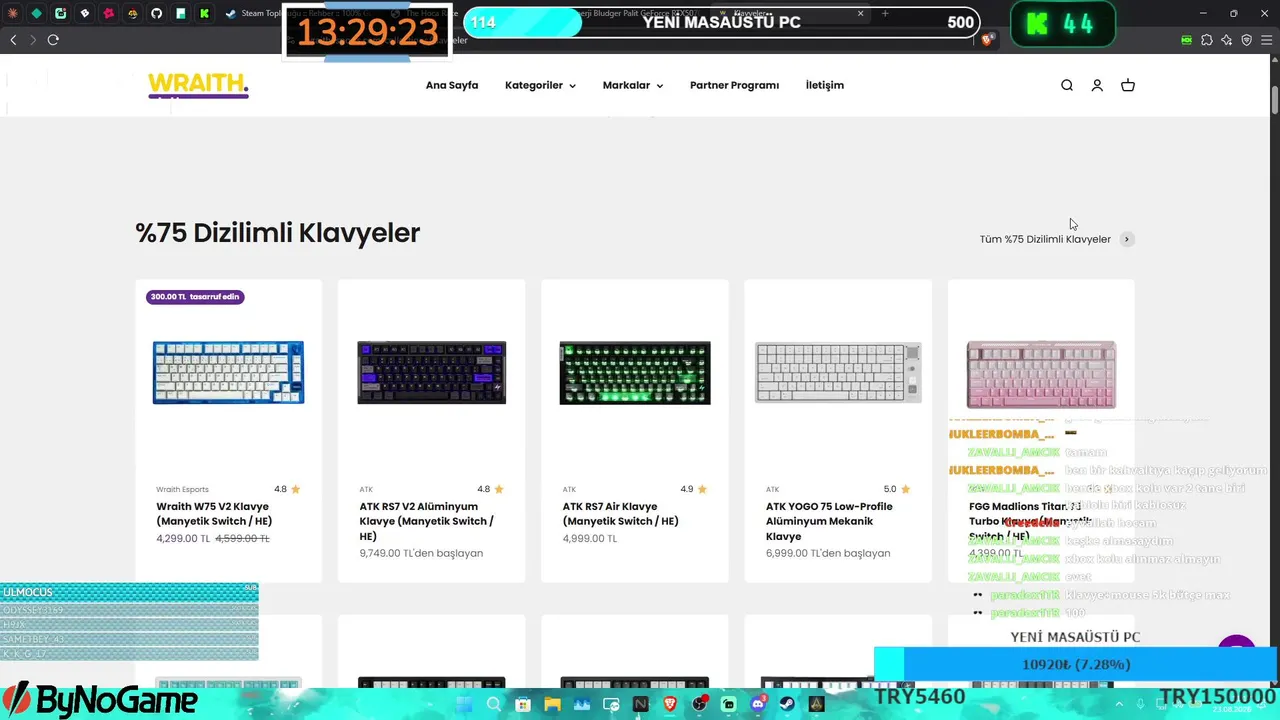Expand the Markalar dropdown menu
Viewport: 1280px width, 720px height.
(x=633, y=86)
